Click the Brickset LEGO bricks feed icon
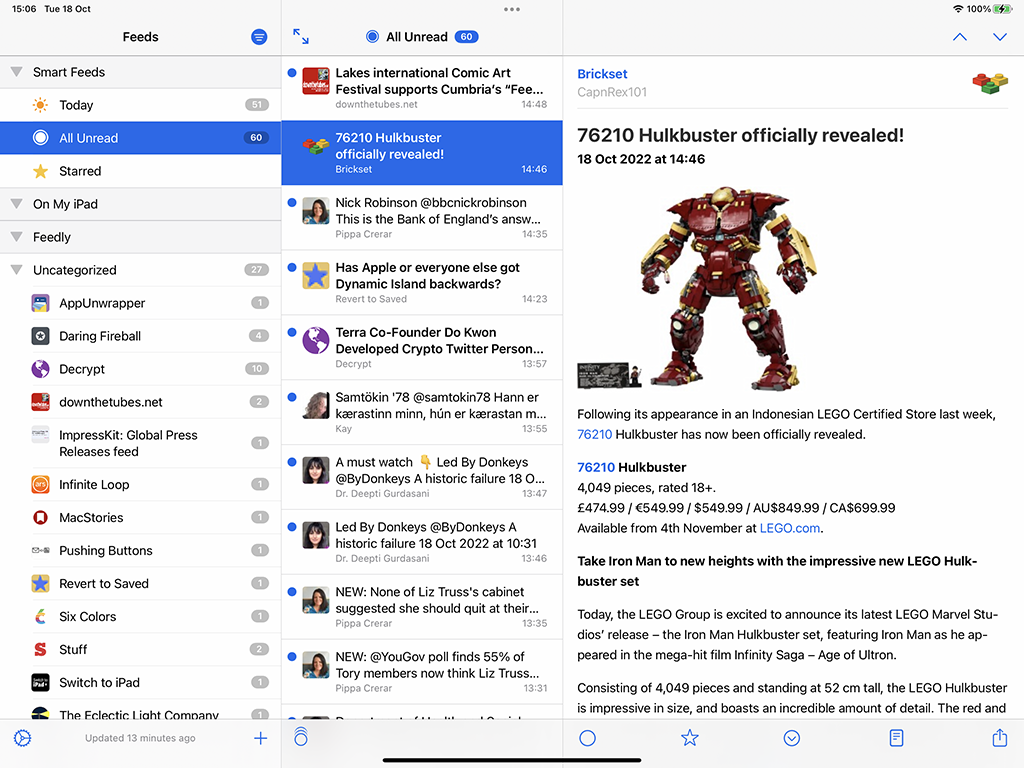Screen dimensions: 1024x768 click(990, 83)
